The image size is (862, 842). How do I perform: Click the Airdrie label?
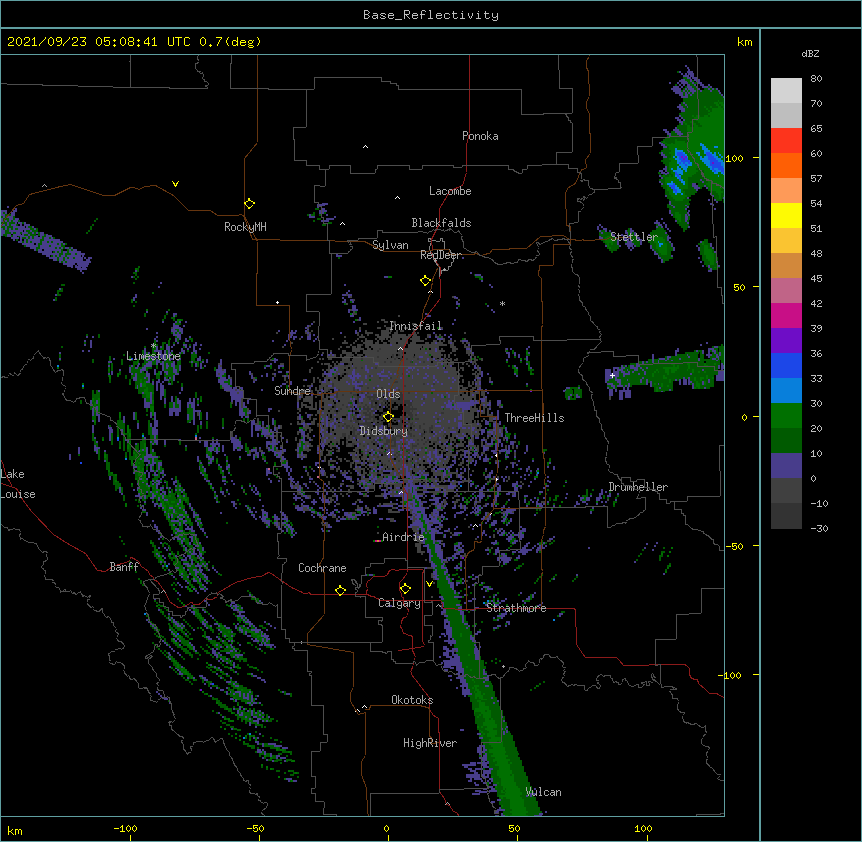pyautogui.click(x=403, y=537)
